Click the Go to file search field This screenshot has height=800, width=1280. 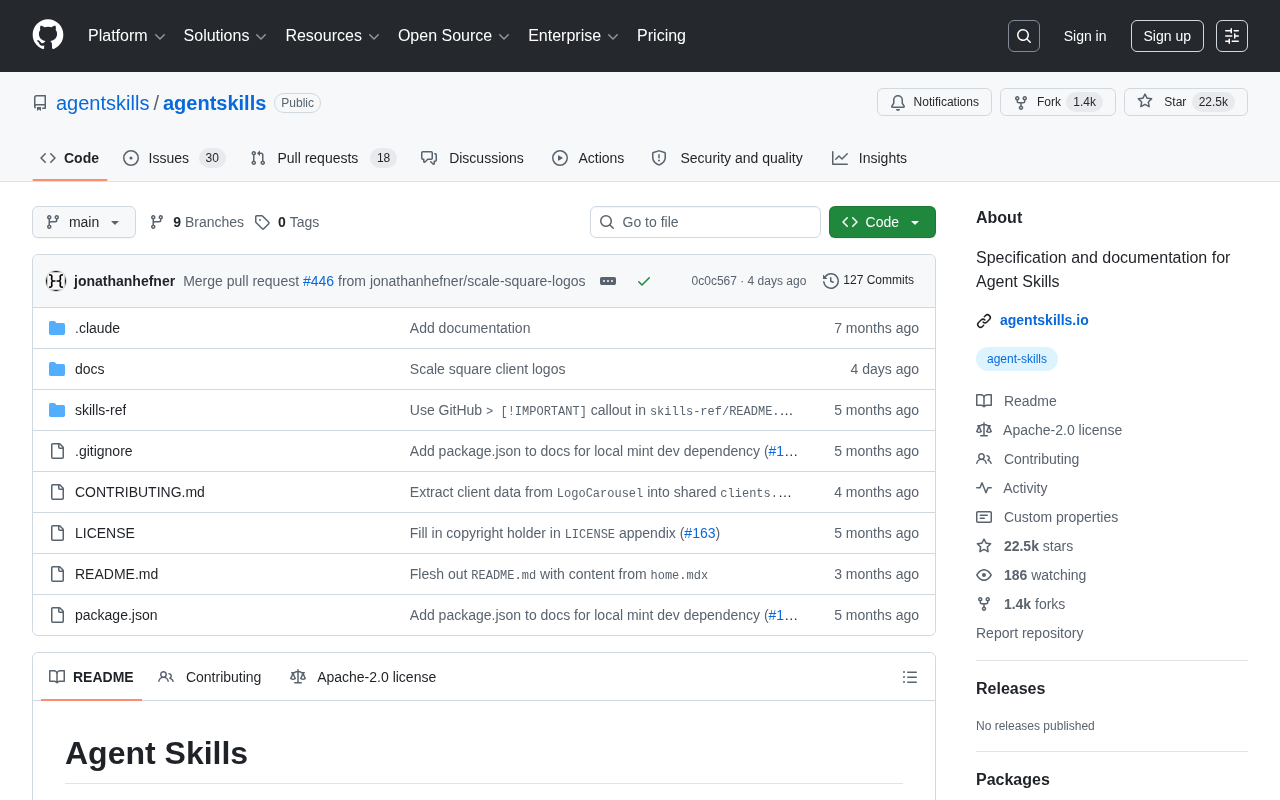(705, 222)
